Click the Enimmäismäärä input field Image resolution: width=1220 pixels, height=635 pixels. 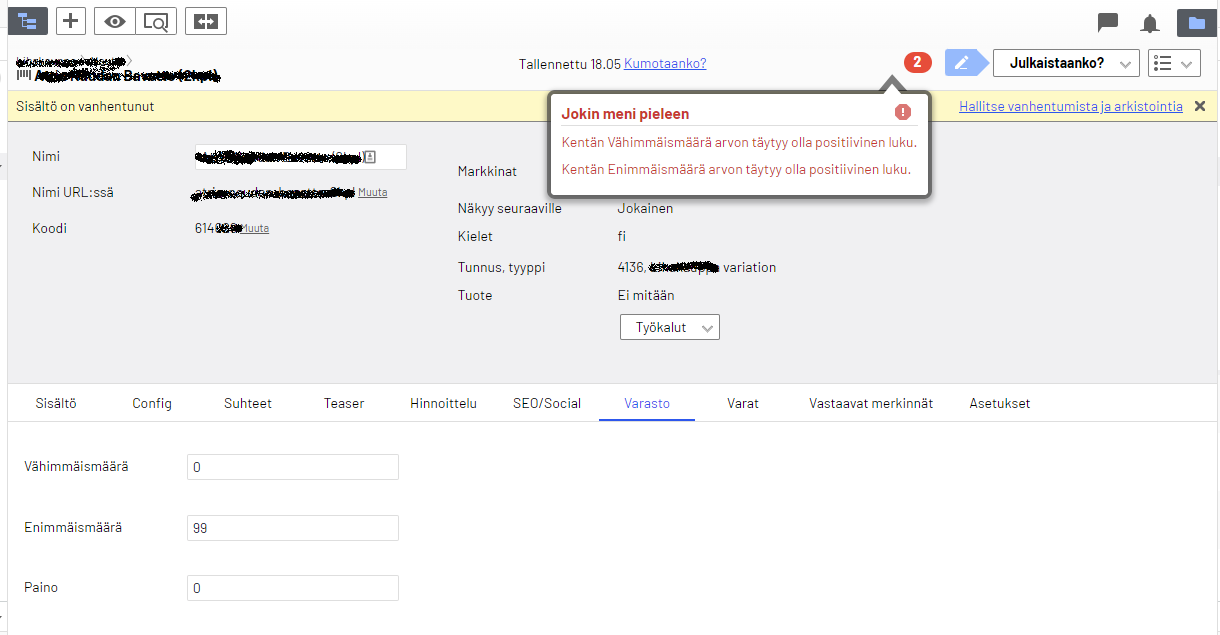pos(292,528)
